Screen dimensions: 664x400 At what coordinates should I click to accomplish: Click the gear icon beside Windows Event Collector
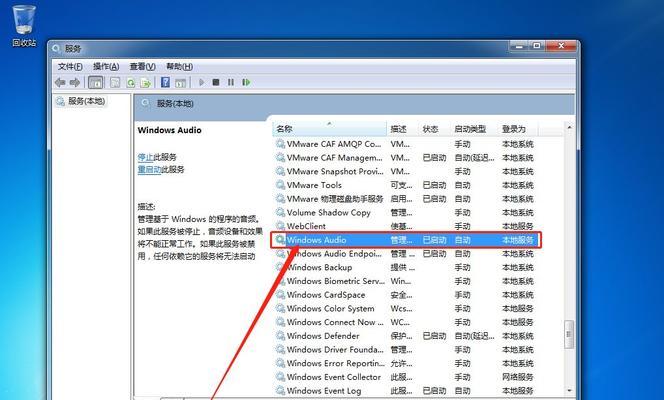point(280,377)
